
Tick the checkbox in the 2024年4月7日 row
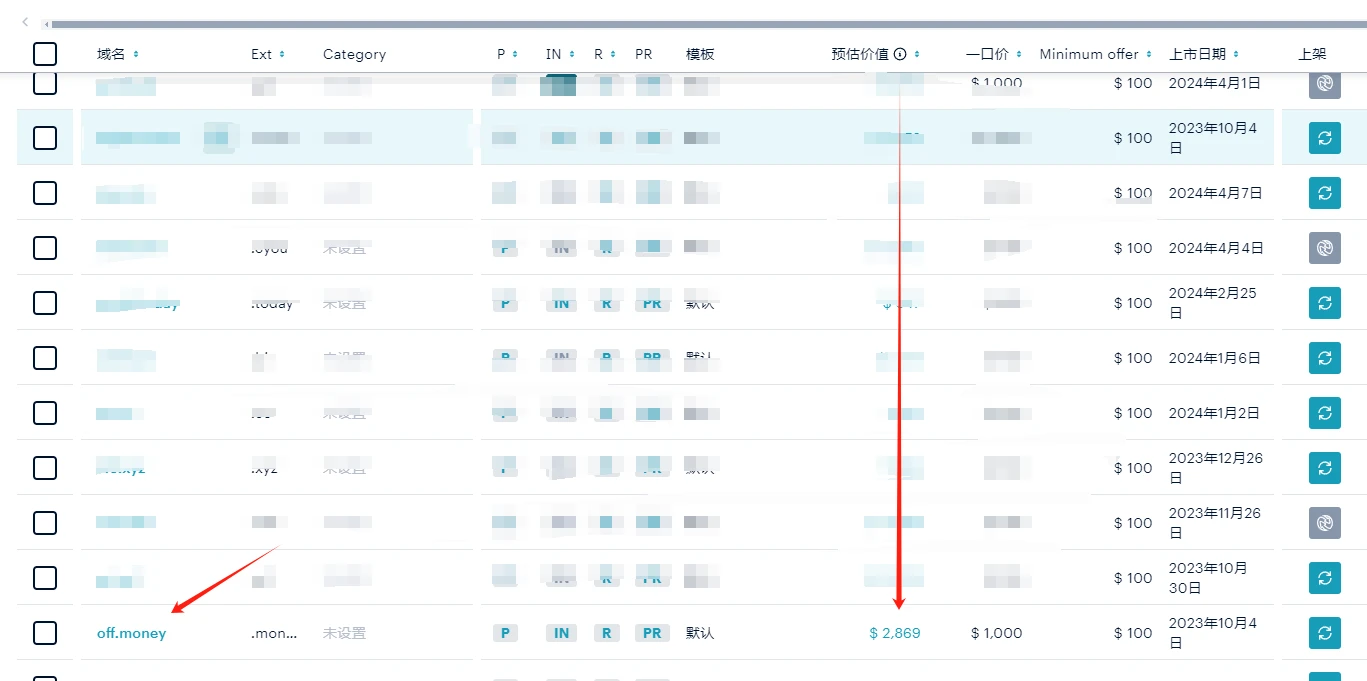pos(45,193)
